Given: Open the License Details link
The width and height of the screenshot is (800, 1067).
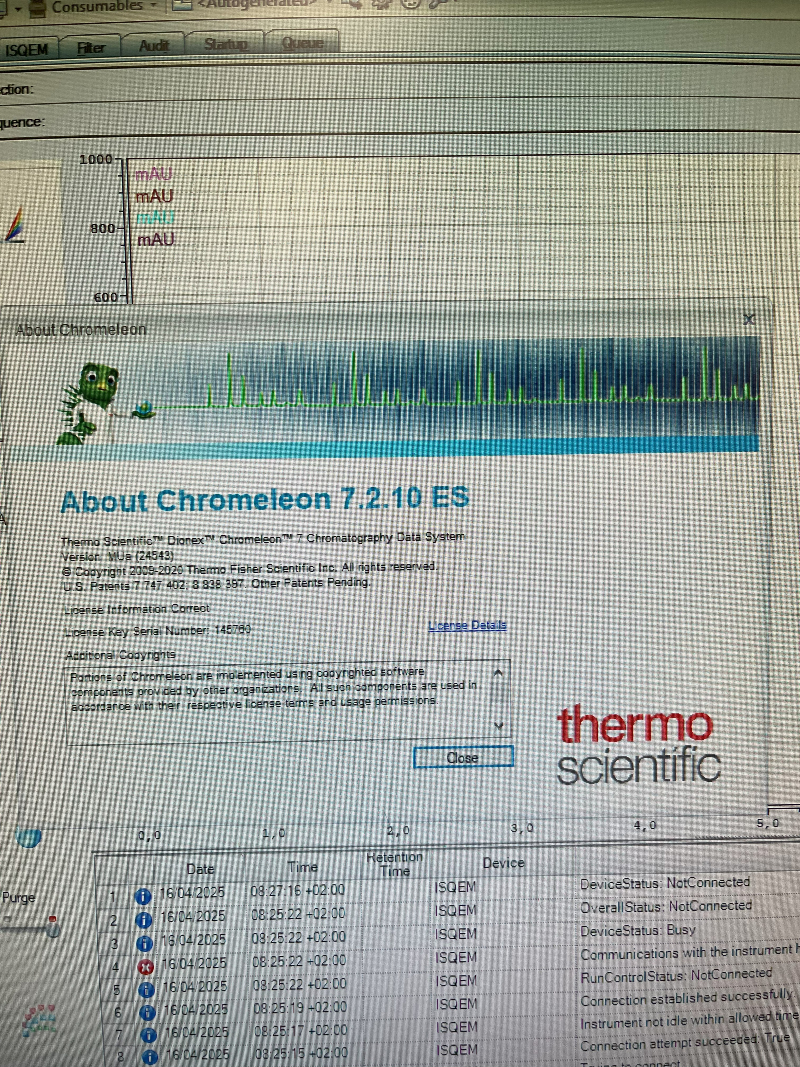Looking at the screenshot, I should tap(467, 625).
